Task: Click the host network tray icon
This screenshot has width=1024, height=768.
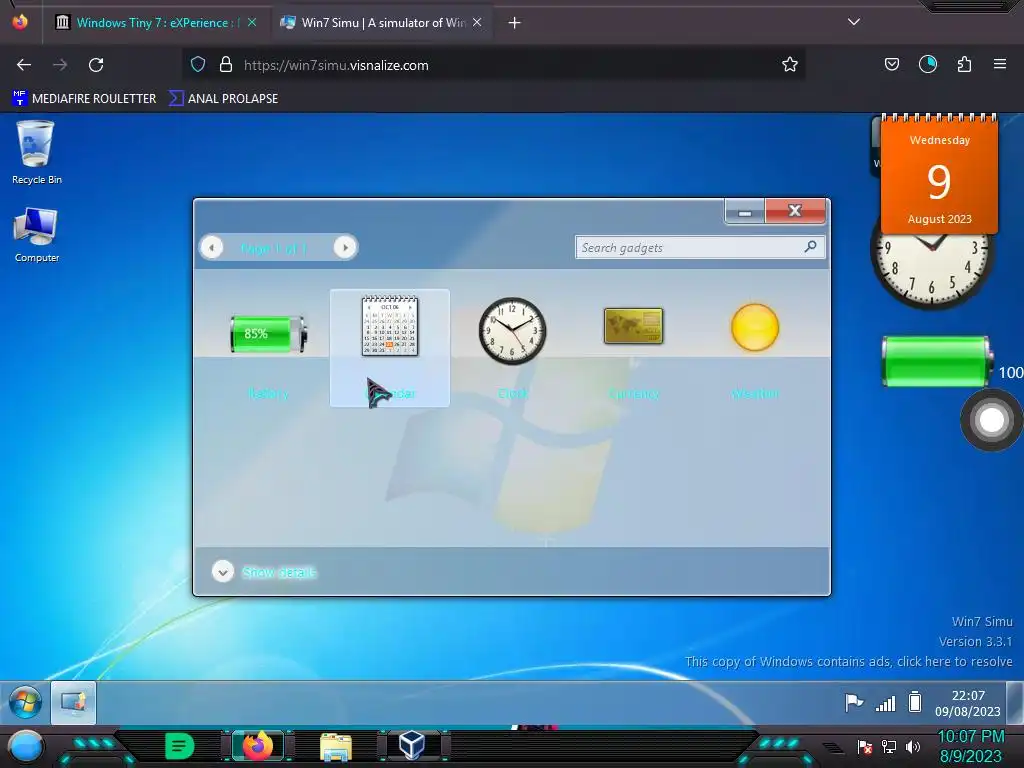Action: (x=889, y=746)
